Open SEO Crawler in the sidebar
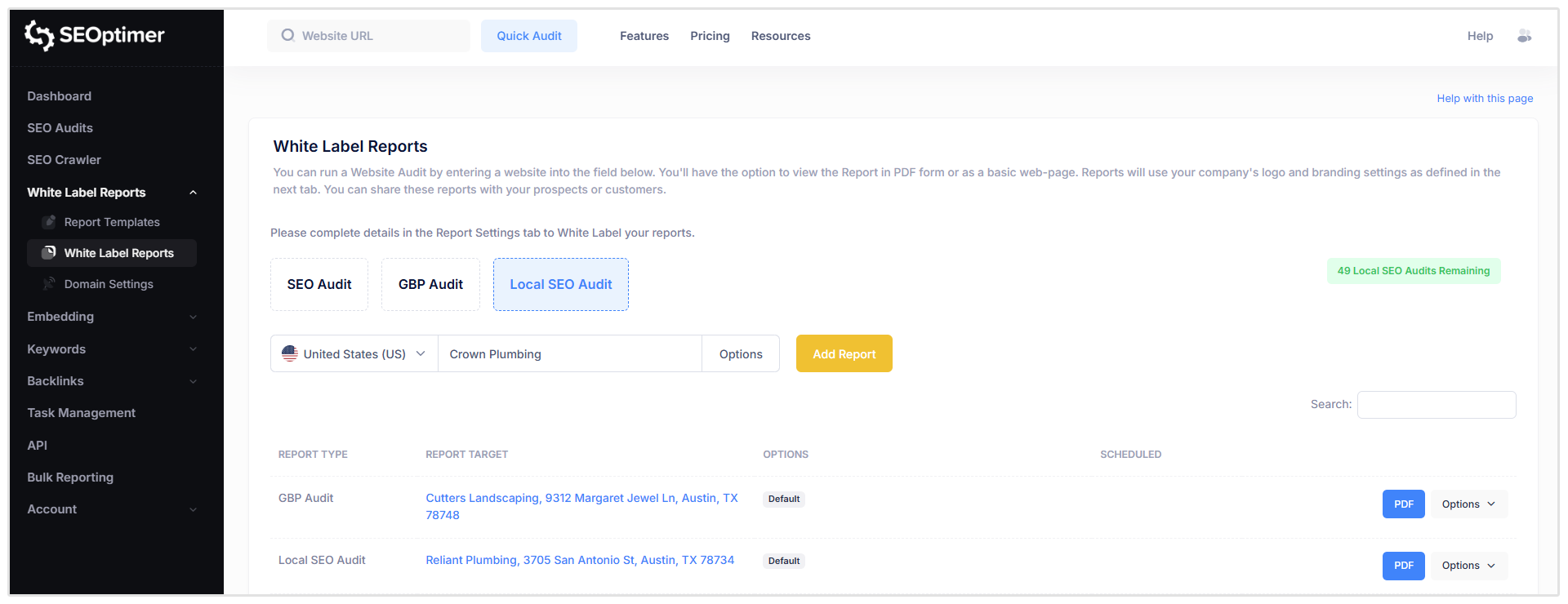This screenshot has width=1568, height=604. click(64, 160)
